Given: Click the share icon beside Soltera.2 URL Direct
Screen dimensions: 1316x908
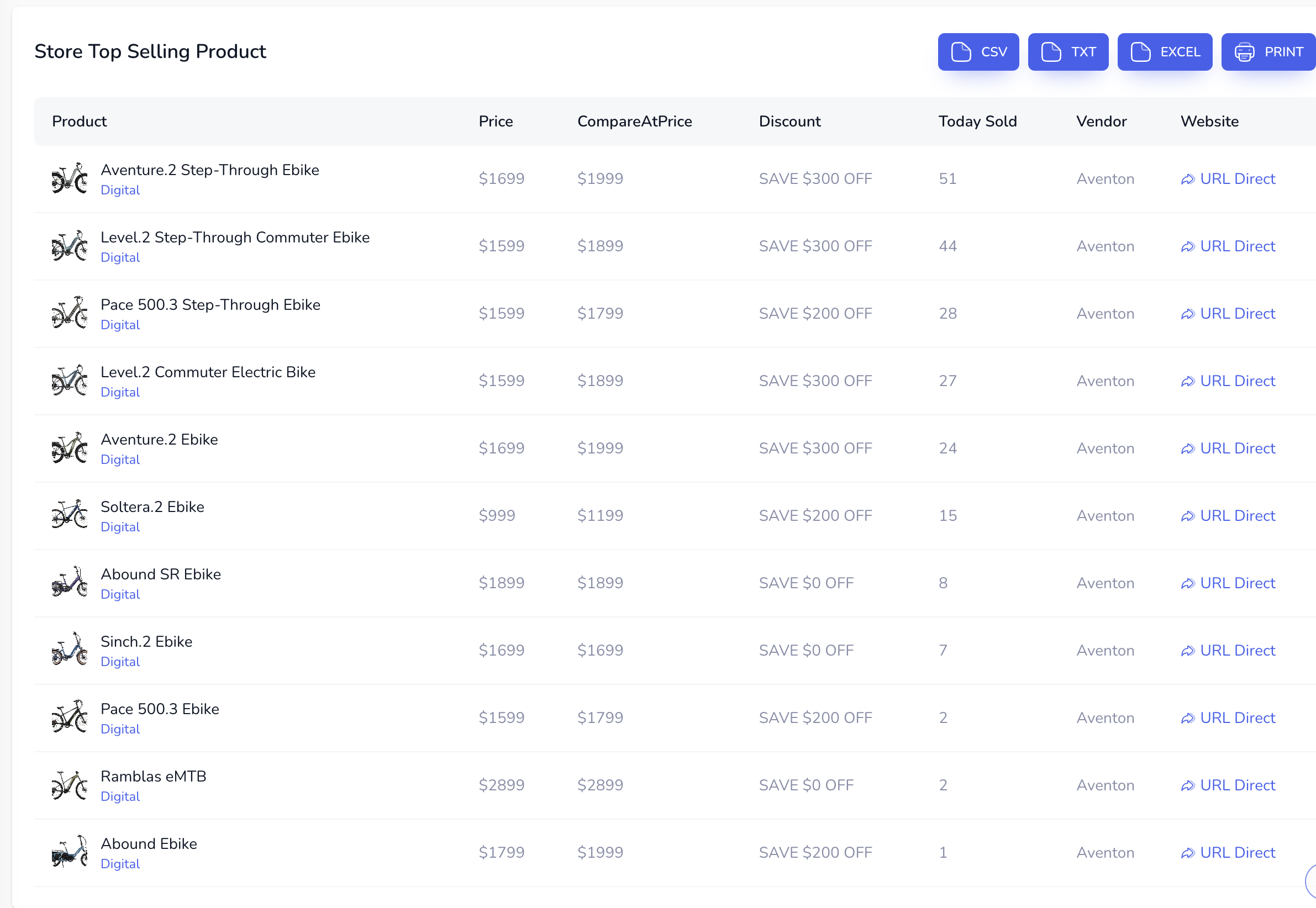Looking at the screenshot, I should pyautogui.click(x=1188, y=516).
